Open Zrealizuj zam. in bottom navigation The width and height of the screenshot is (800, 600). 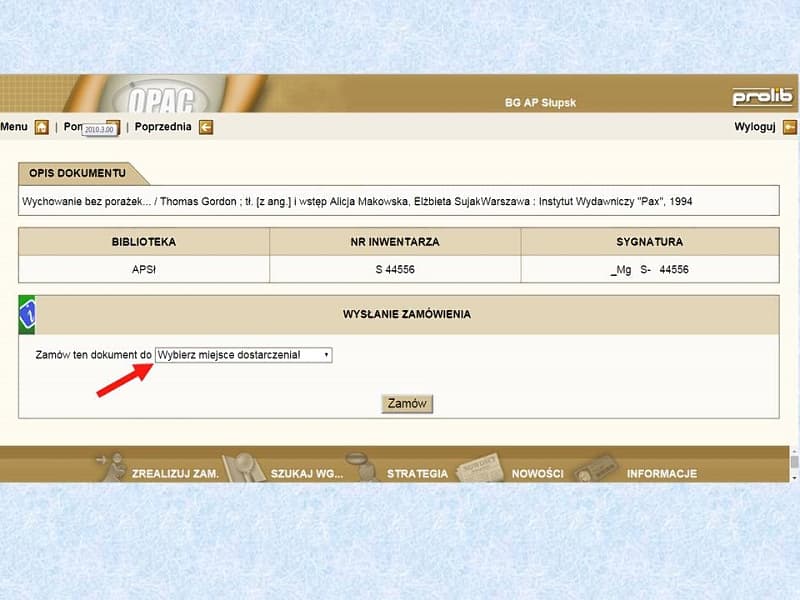click(175, 473)
